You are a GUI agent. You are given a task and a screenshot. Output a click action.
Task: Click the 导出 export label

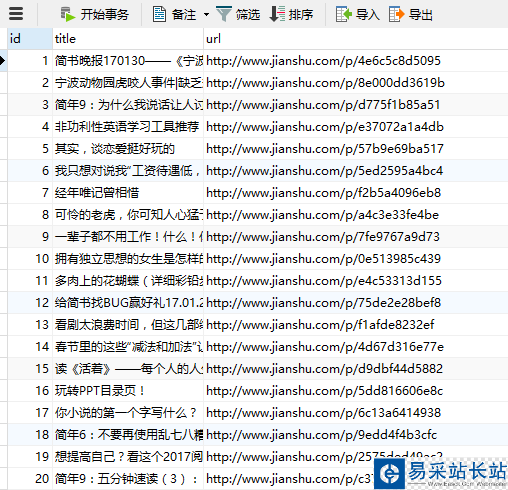[421, 15]
